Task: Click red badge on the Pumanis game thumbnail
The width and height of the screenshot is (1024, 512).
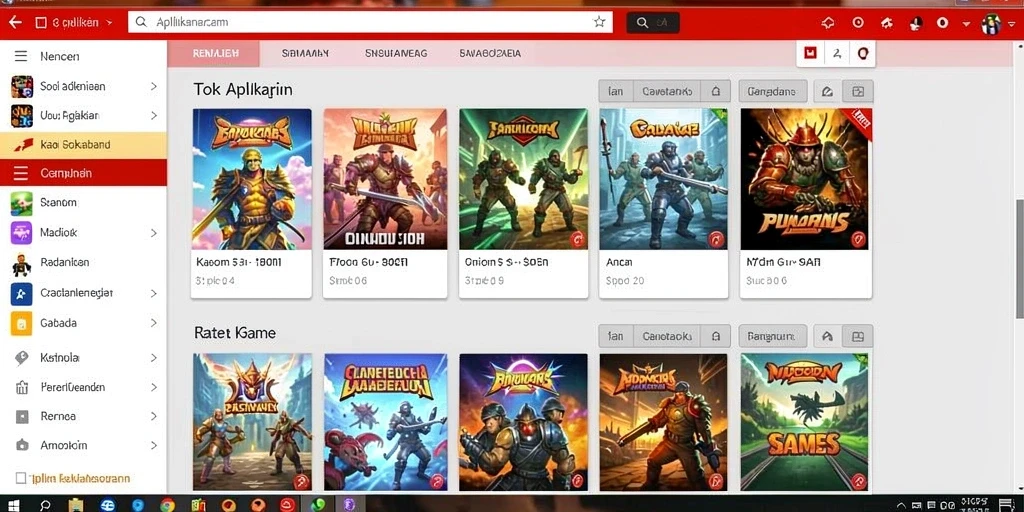Action: click(x=859, y=240)
